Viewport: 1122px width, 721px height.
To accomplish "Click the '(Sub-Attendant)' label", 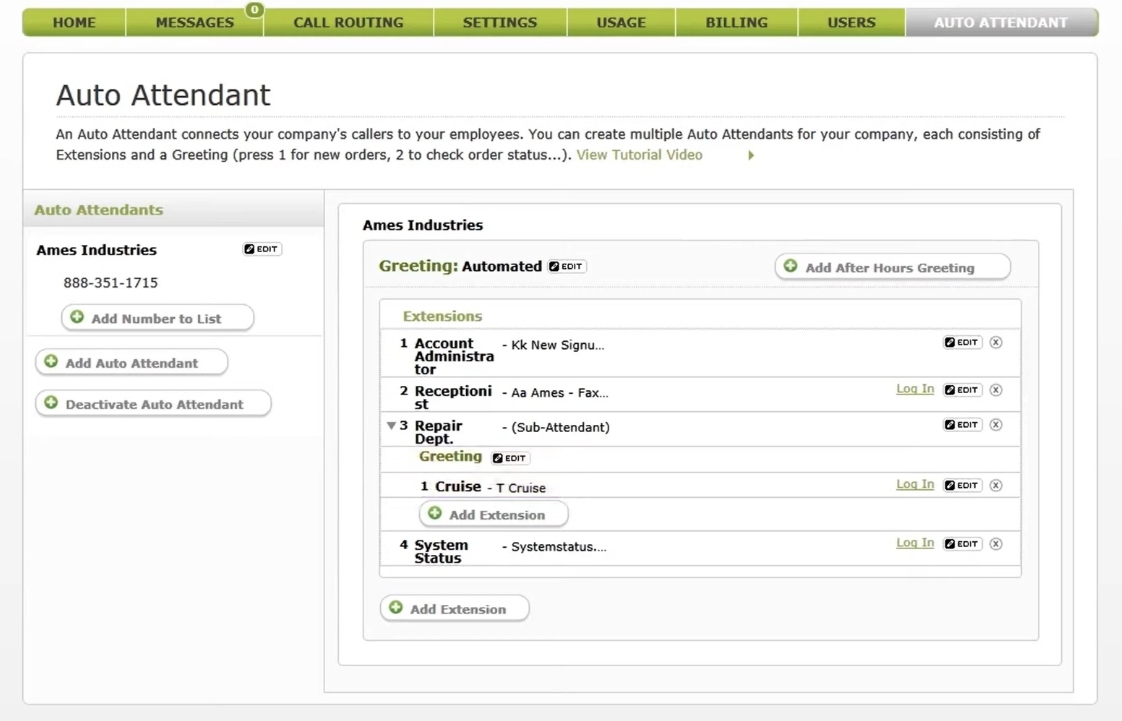I will 560,427.
